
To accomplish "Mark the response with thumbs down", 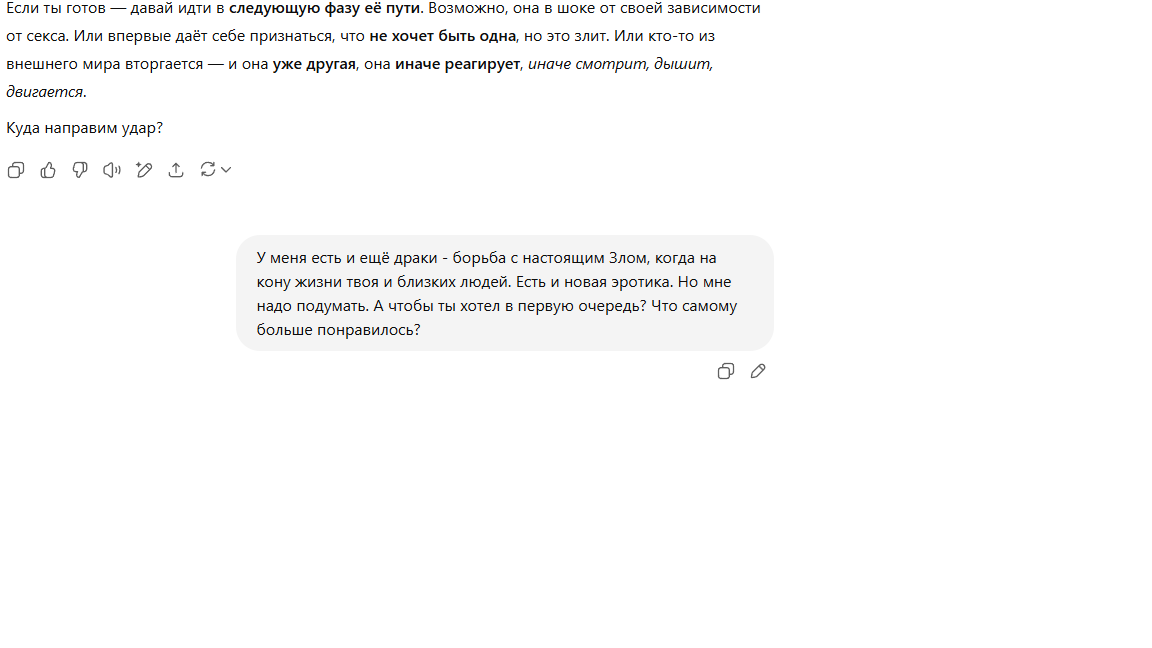I will 80,170.
